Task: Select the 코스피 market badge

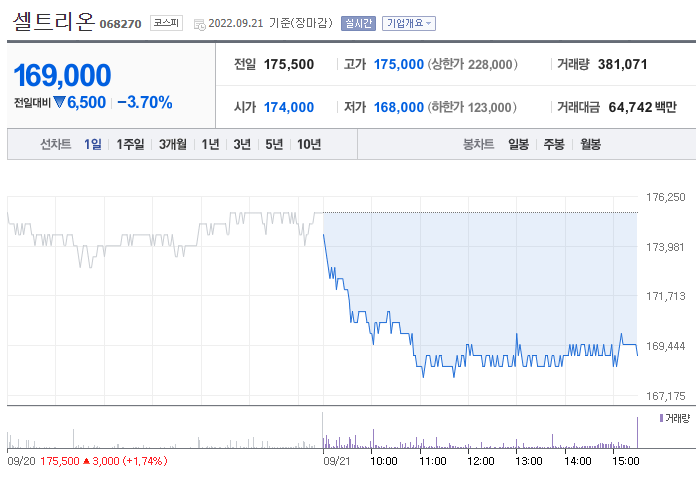Action: 166,23
